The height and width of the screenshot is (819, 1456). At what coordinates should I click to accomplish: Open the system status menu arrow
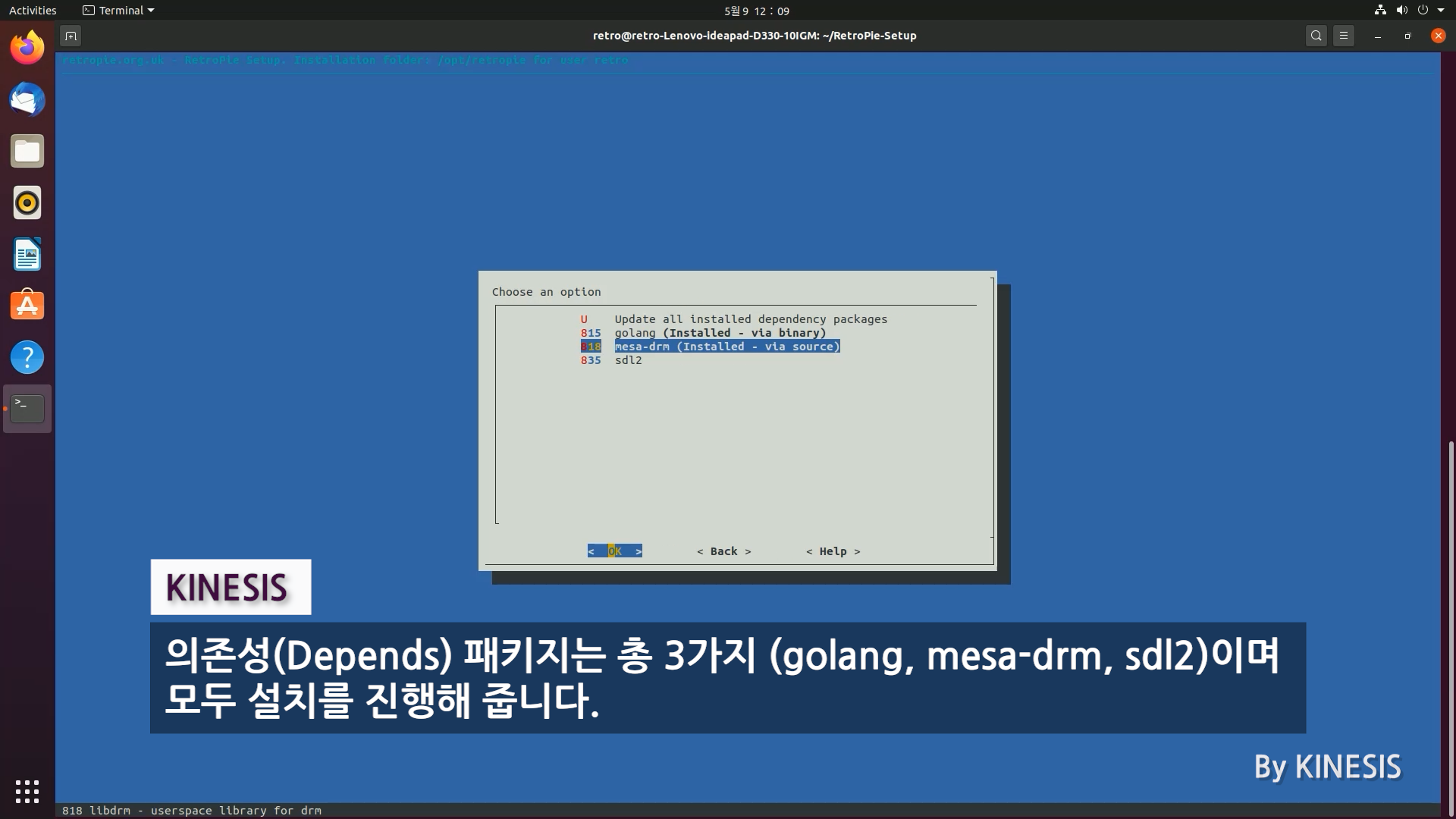tap(1441, 11)
